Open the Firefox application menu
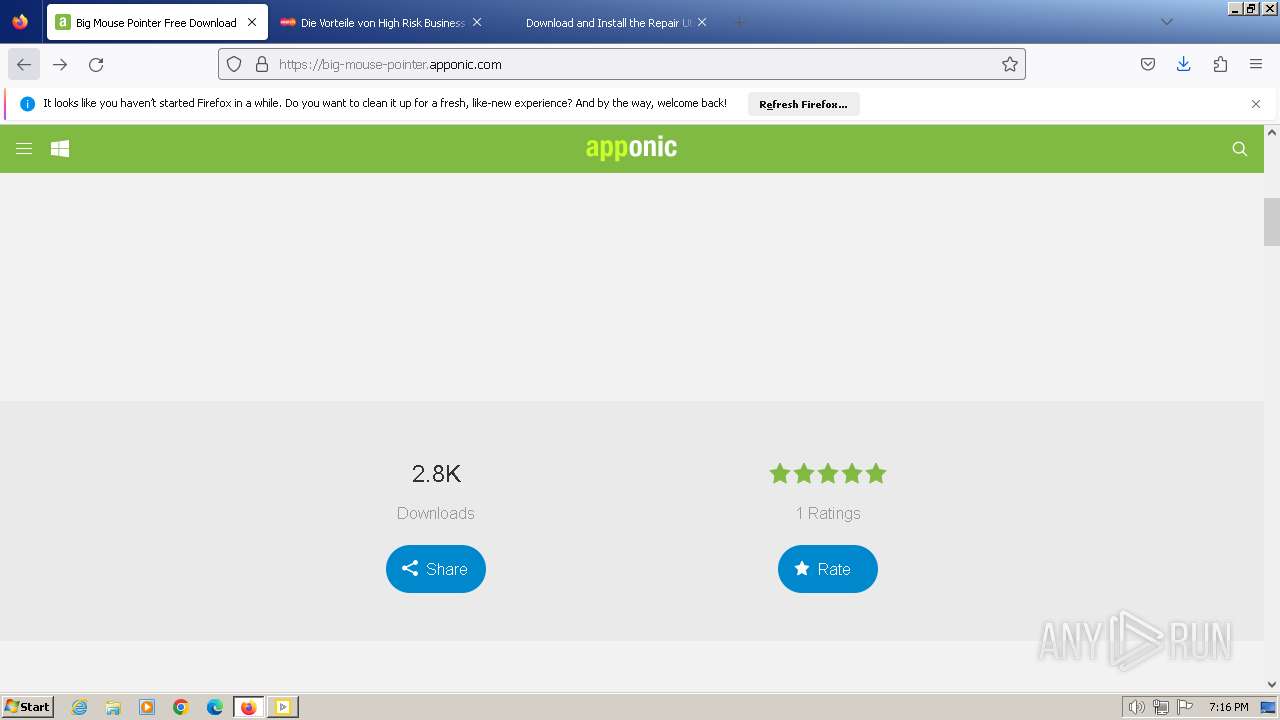 (1256, 64)
